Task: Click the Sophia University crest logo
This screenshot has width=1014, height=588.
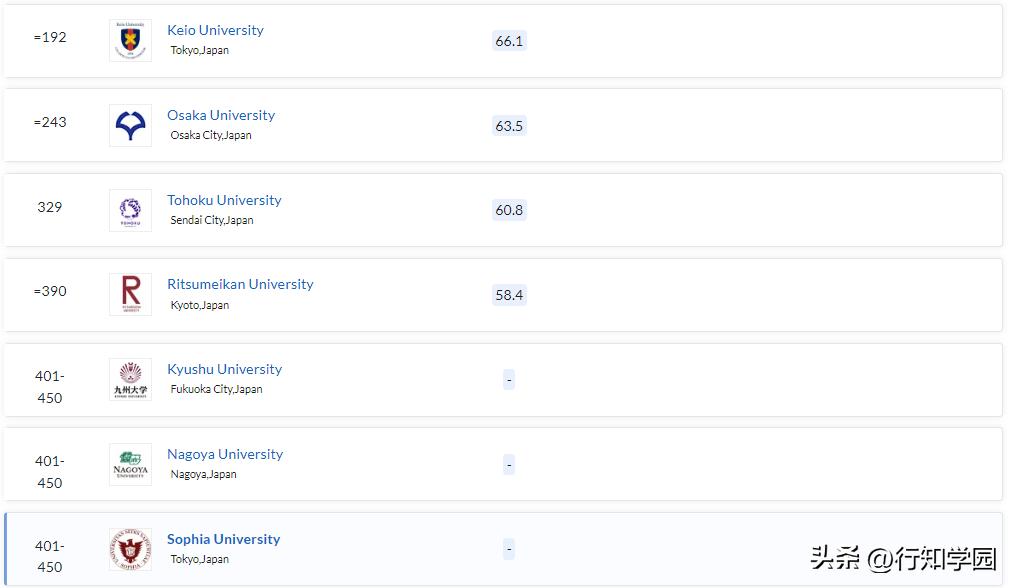Action: (130, 550)
